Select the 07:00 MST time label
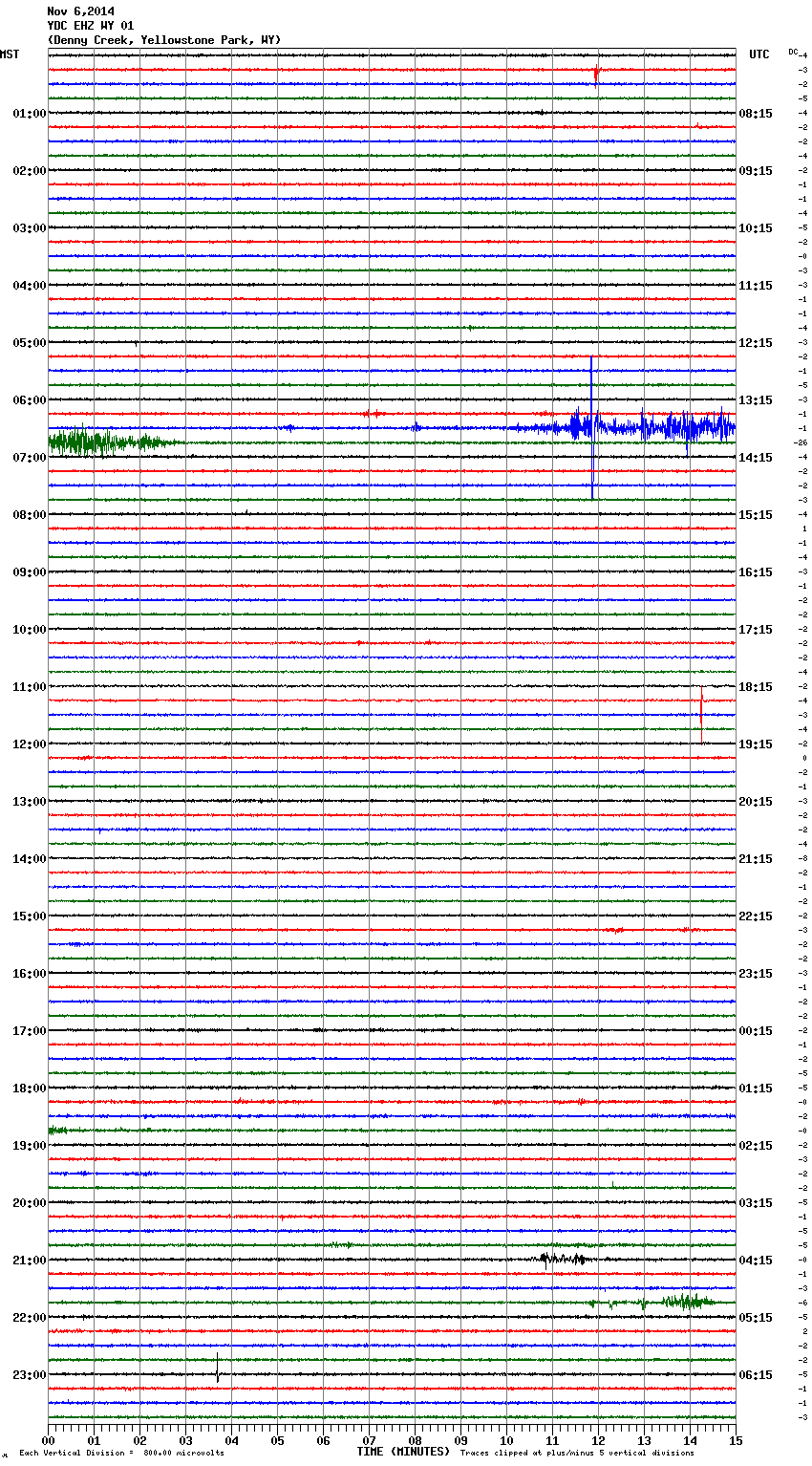 point(30,458)
